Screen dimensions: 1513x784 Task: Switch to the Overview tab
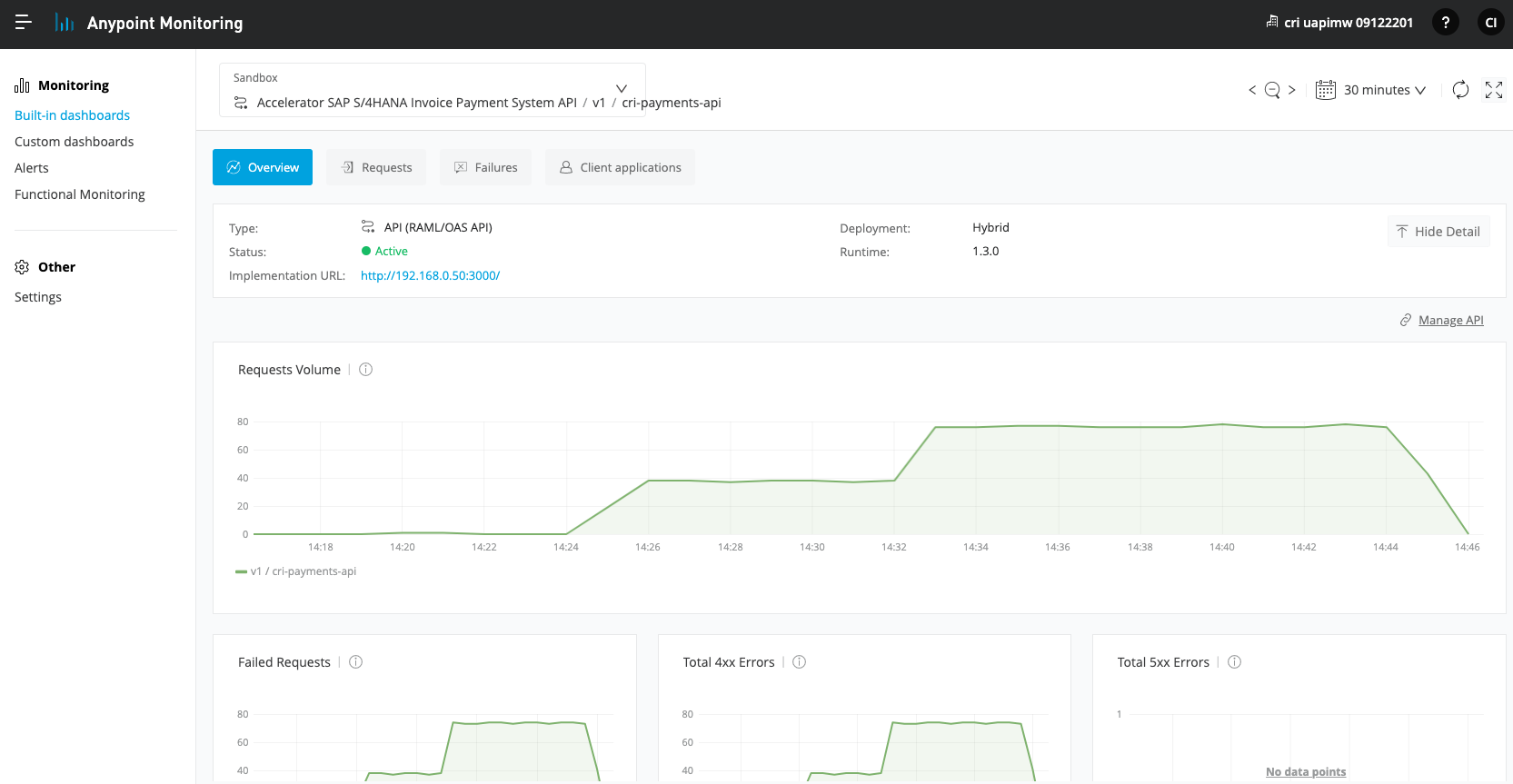[x=263, y=167]
